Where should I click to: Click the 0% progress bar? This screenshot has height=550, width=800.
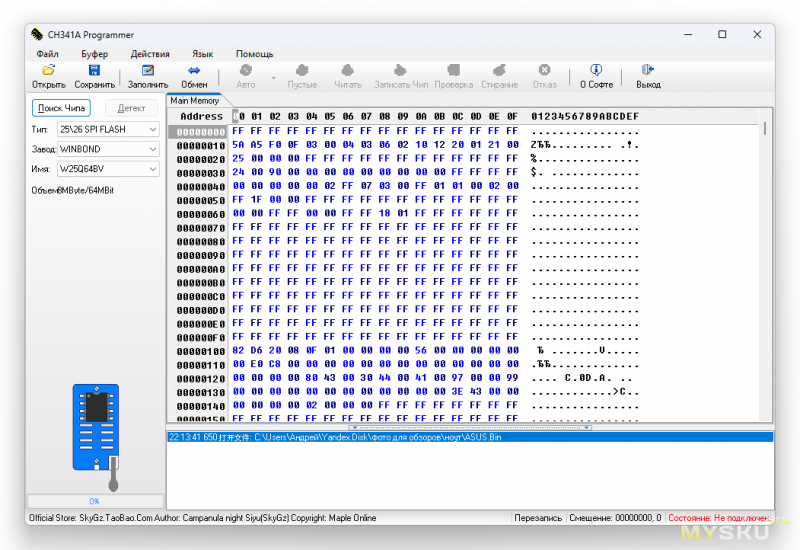point(94,501)
